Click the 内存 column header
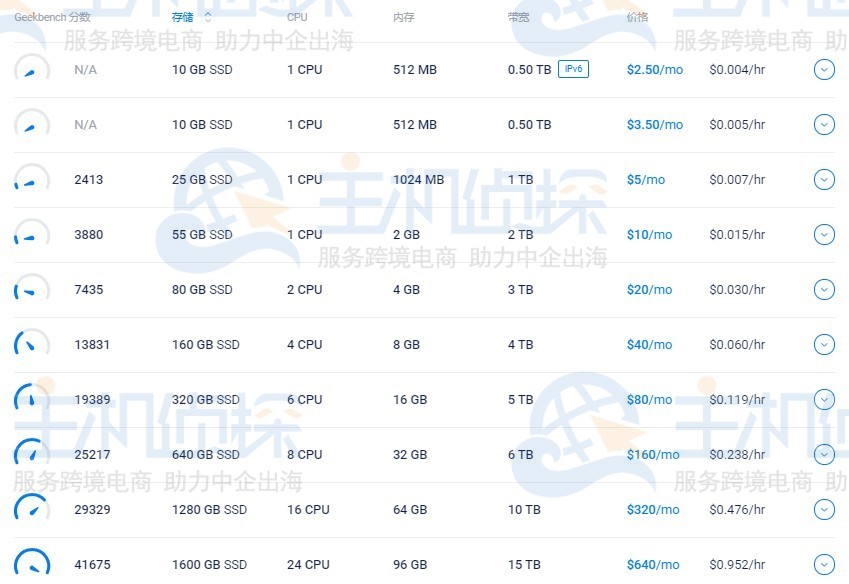The width and height of the screenshot is (849, 584). [404, 17]
